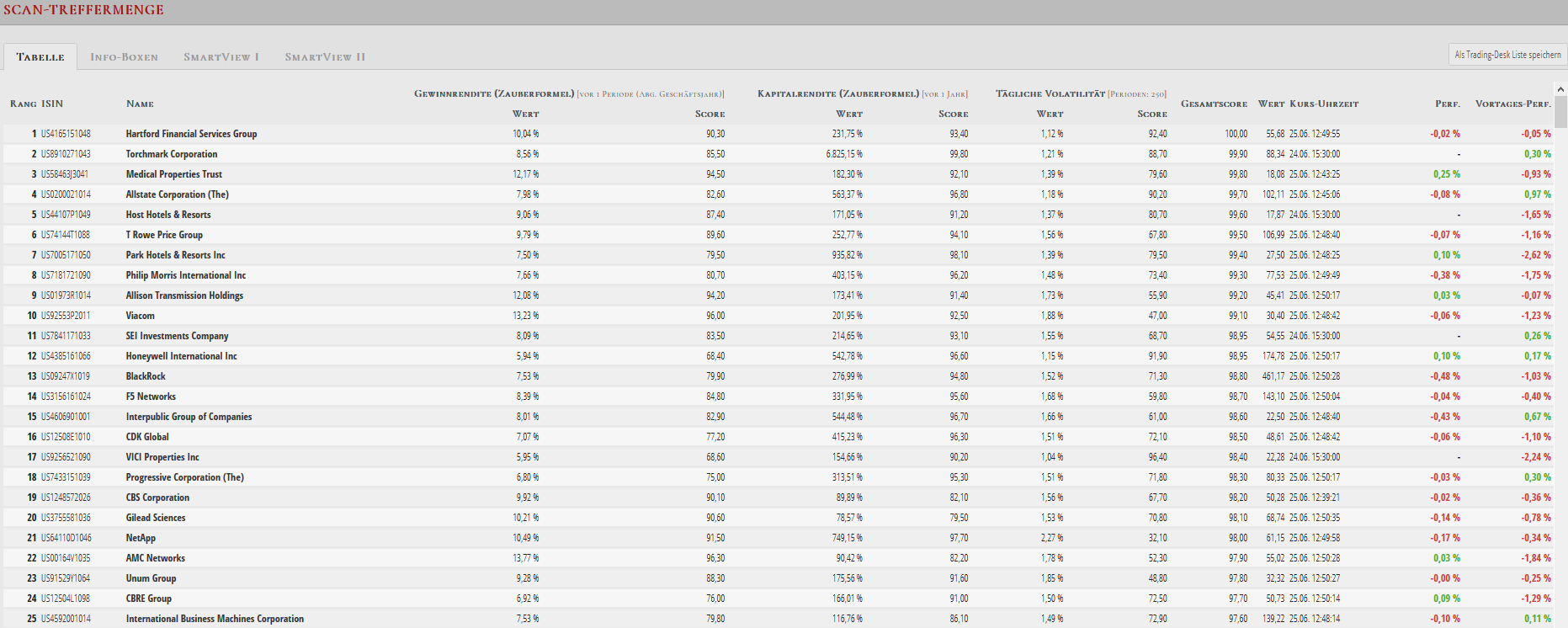Sort by Name column header

pyautogui.click(x=140, y=104)
